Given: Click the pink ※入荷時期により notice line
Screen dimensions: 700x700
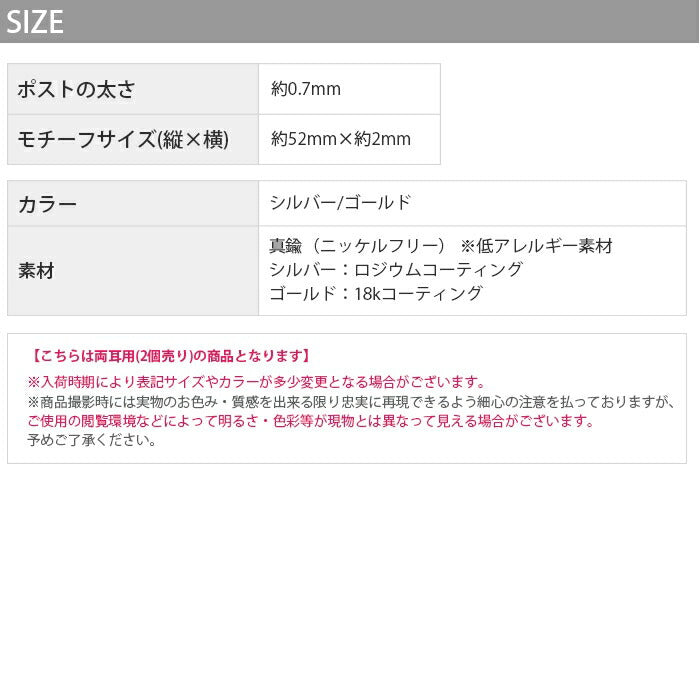Looking at the screenshot, I should [257, 382].
